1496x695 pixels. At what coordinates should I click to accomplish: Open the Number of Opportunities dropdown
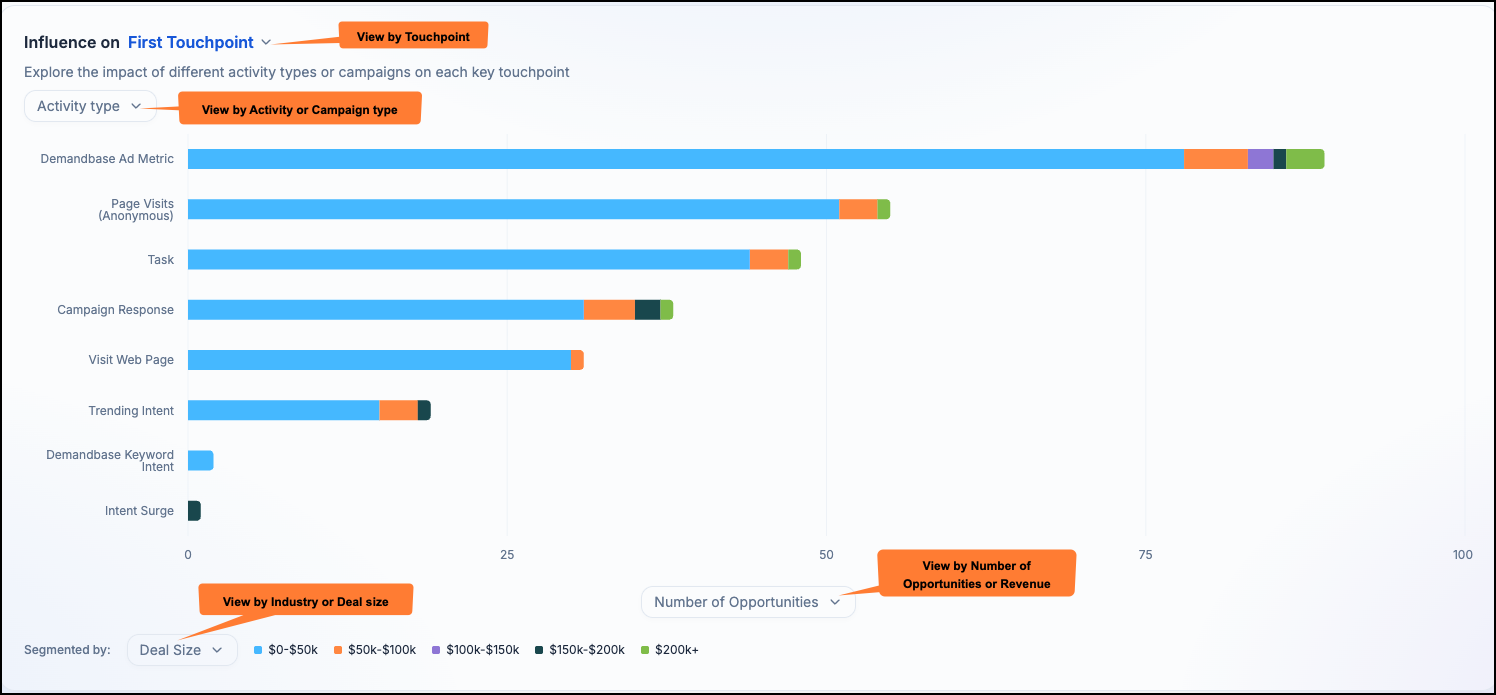748,602
